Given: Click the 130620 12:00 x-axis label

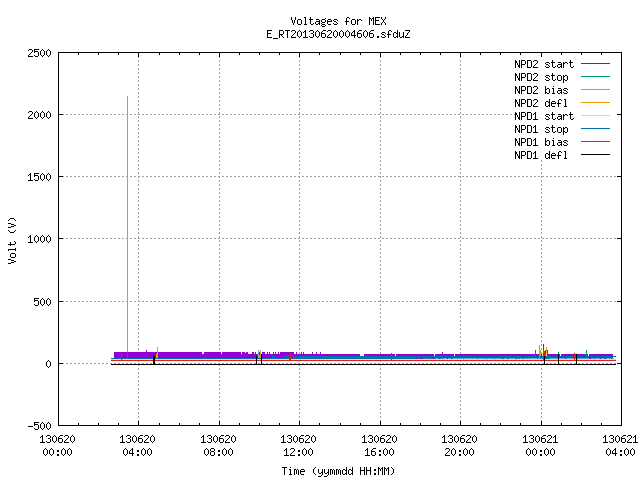Looking at the screenshot, I should tap(298, 446).
